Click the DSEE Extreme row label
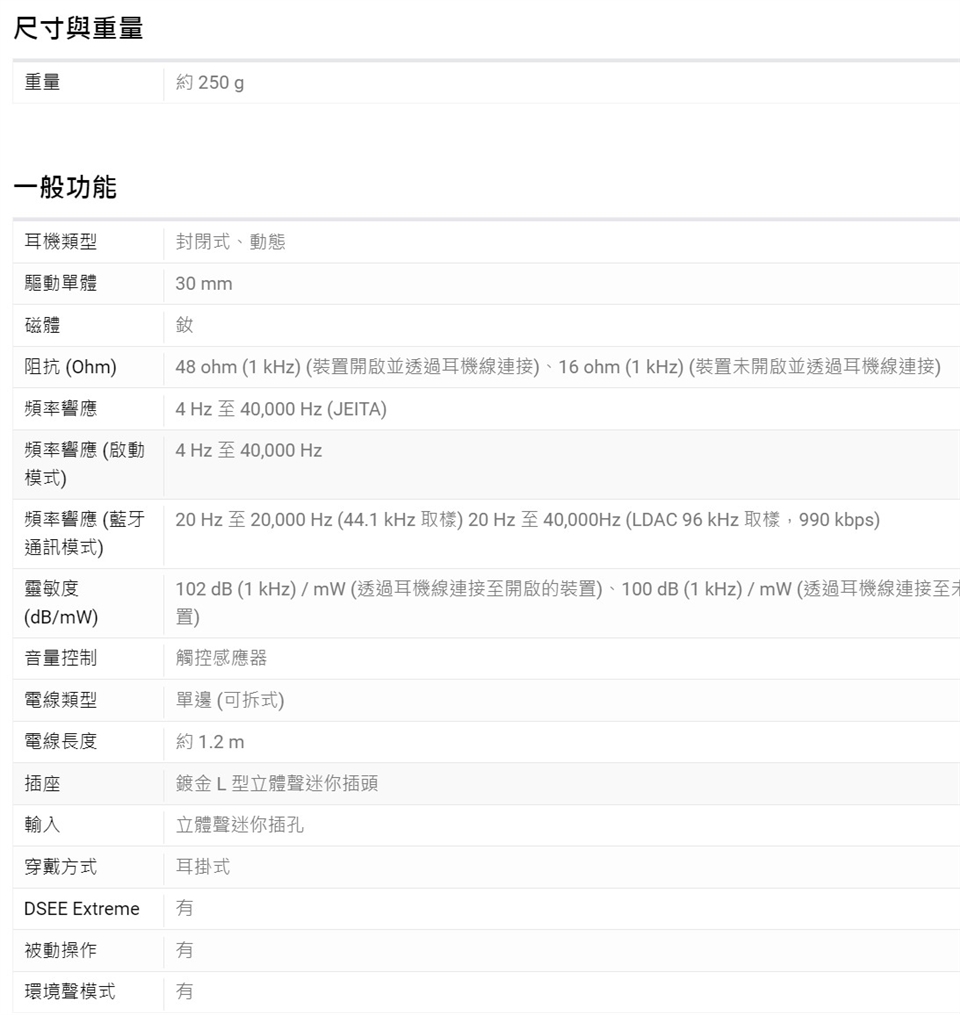 [81, 909]
